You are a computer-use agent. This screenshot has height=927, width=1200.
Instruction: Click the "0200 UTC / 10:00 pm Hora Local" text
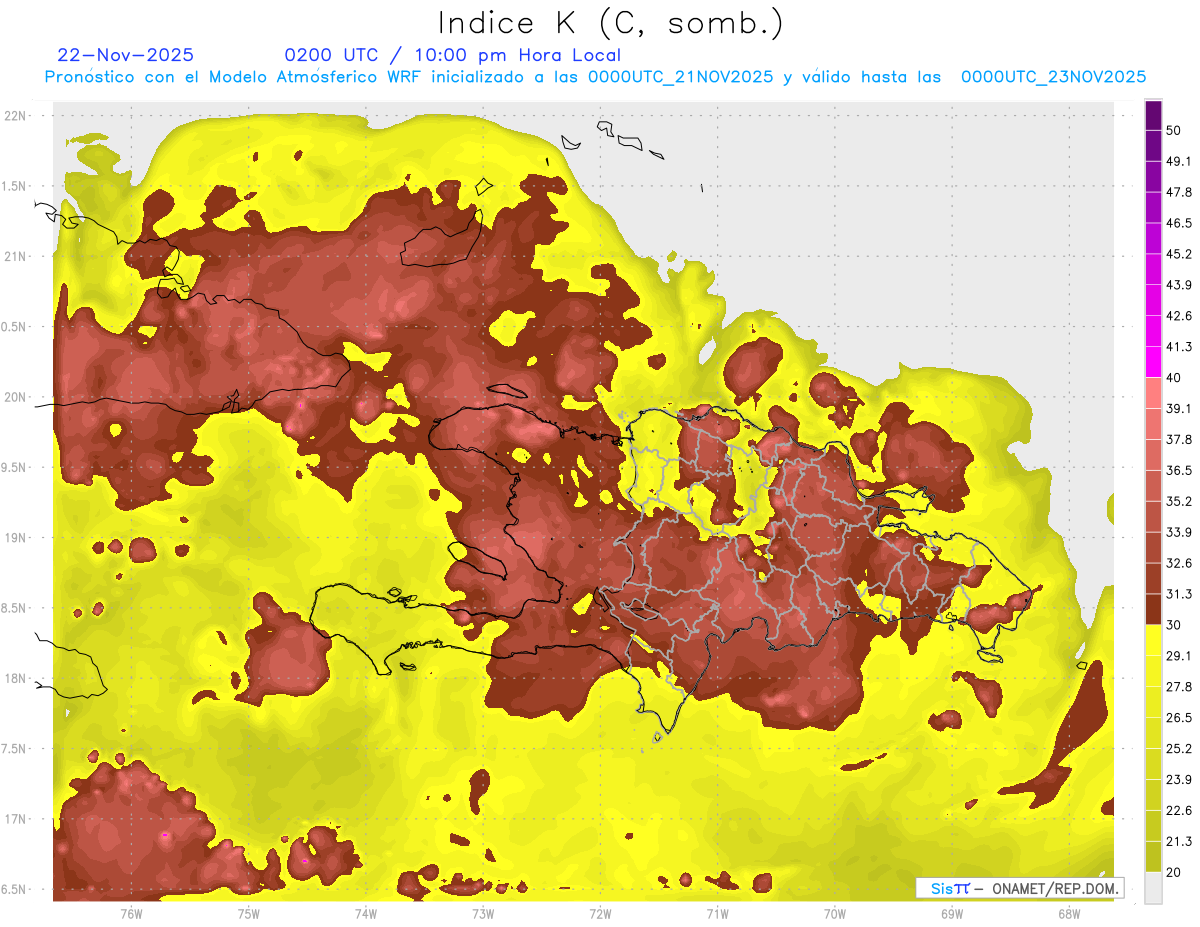click(452, 55)
